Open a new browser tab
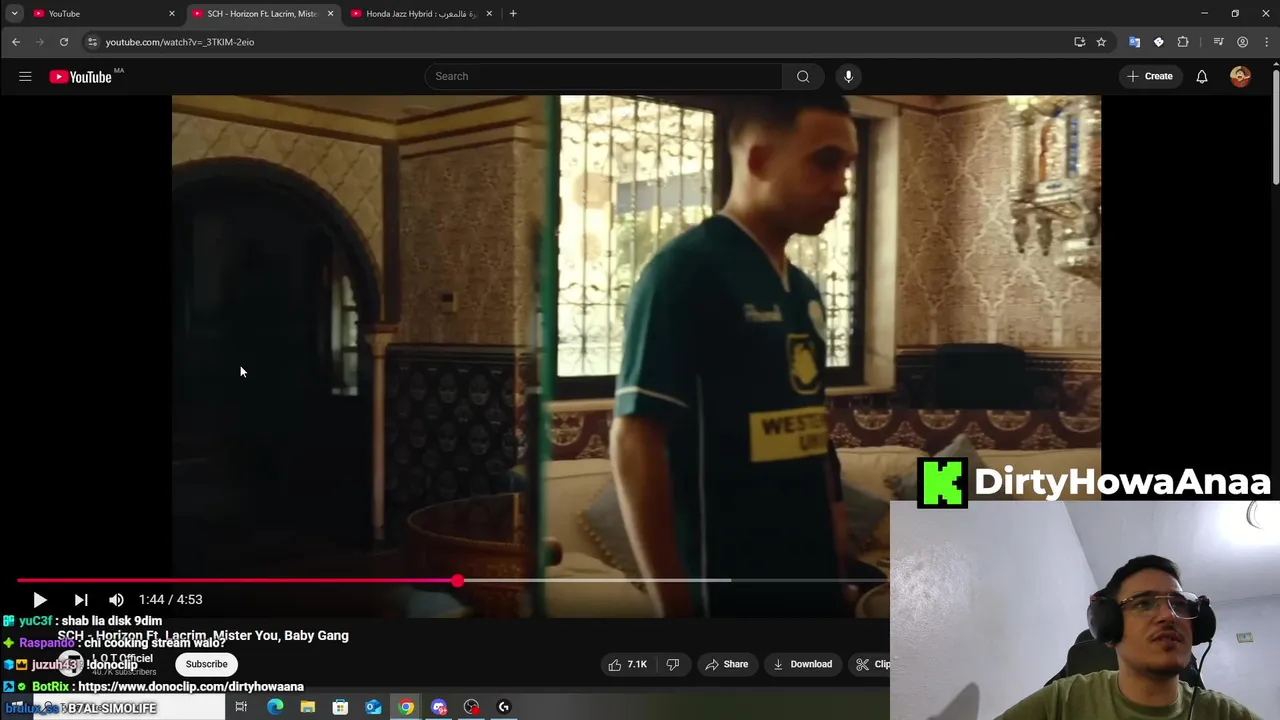This screenshot has height=720, width=1280. tap(513, 14)
